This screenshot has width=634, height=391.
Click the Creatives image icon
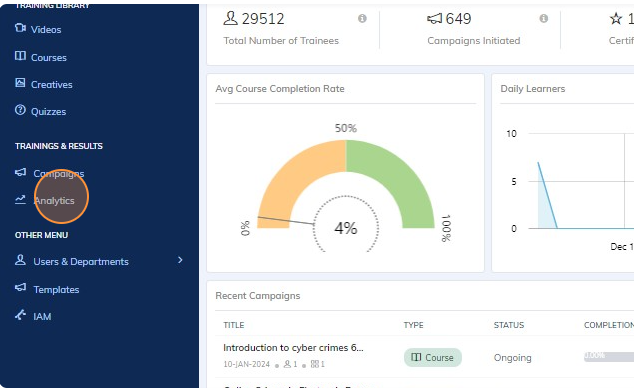(20, 83)
